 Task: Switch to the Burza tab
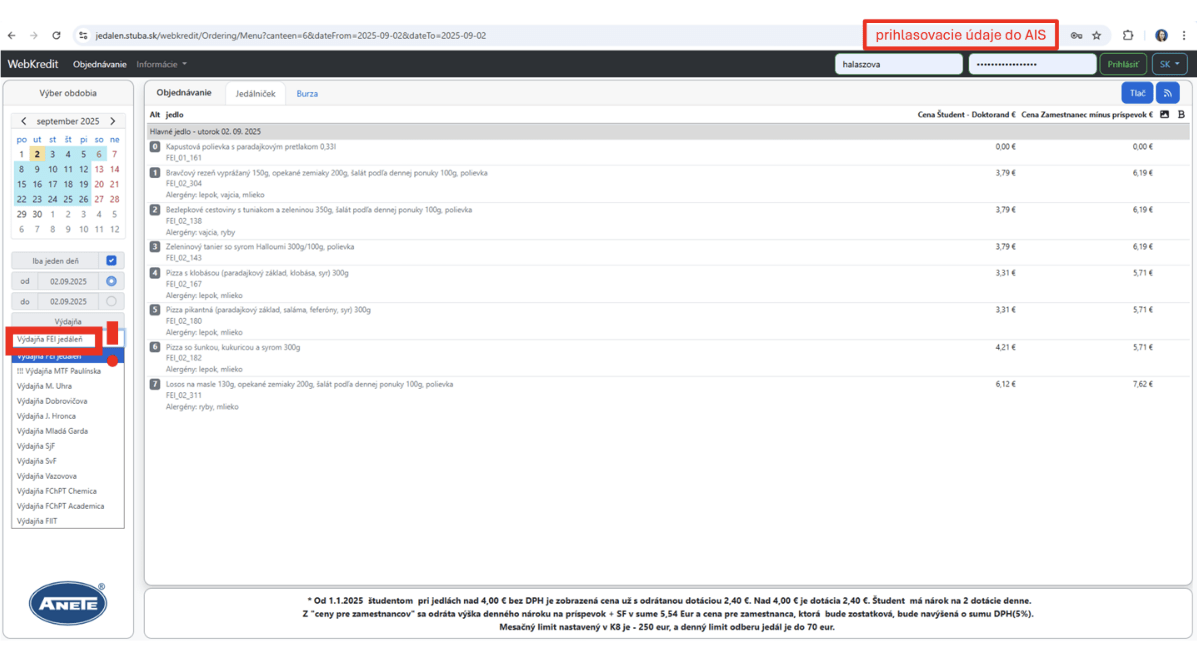[307, 94]
